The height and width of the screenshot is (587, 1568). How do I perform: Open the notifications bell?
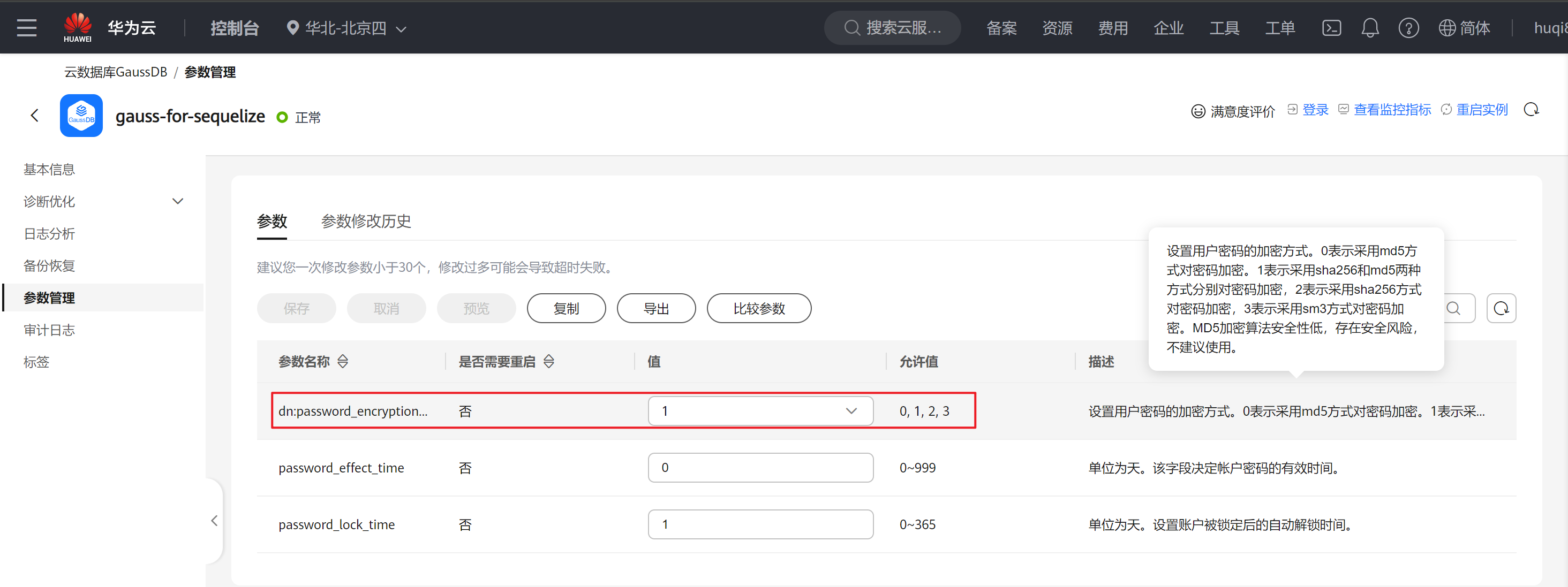tap(1369, 28)
